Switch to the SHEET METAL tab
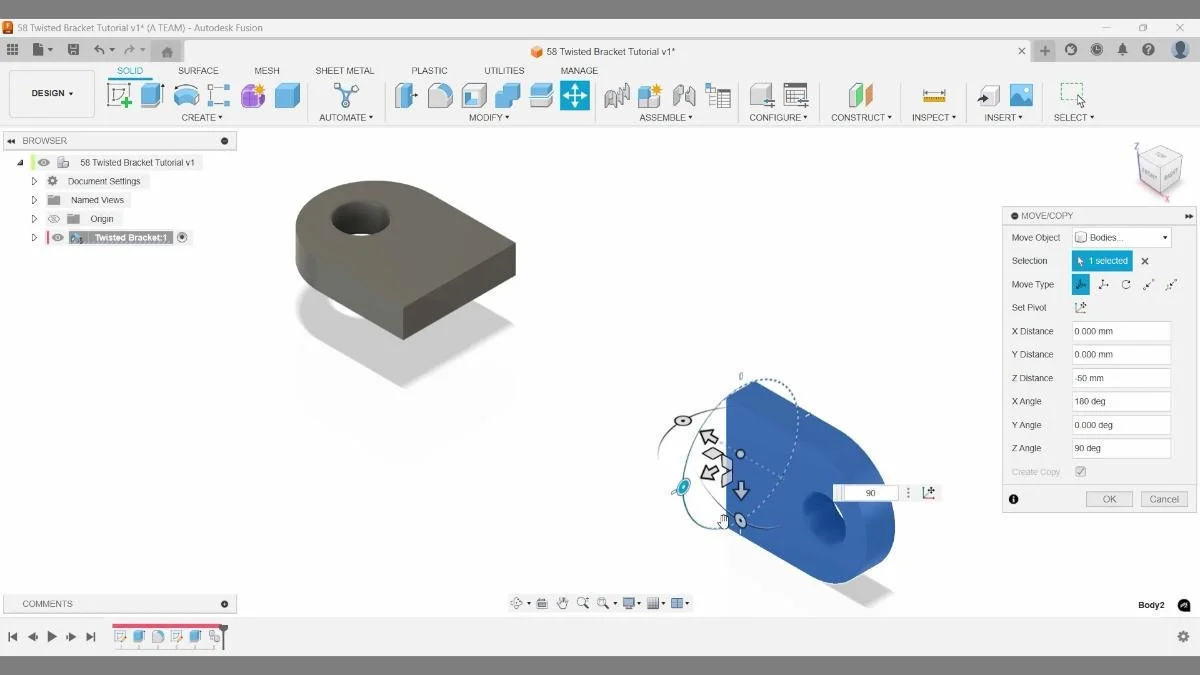The height and width of the screenshot is (675, 1200). (345, 71)
